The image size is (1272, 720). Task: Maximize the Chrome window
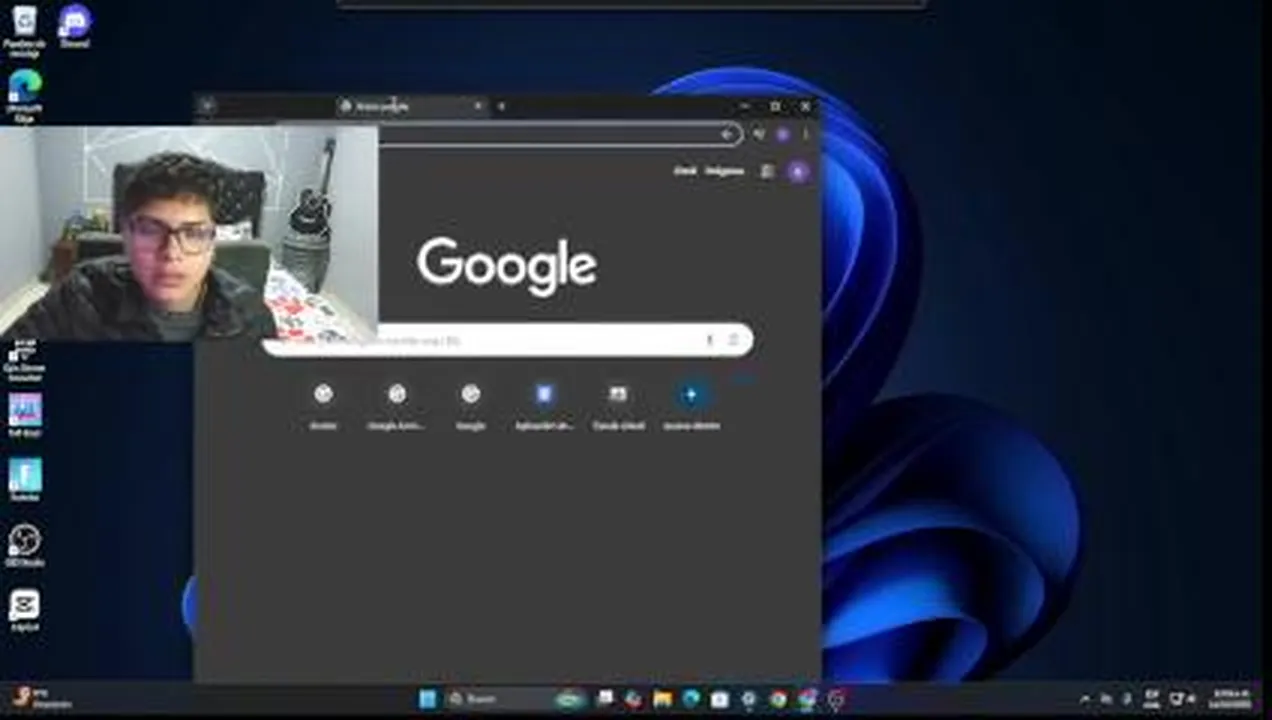coord(775,106)
